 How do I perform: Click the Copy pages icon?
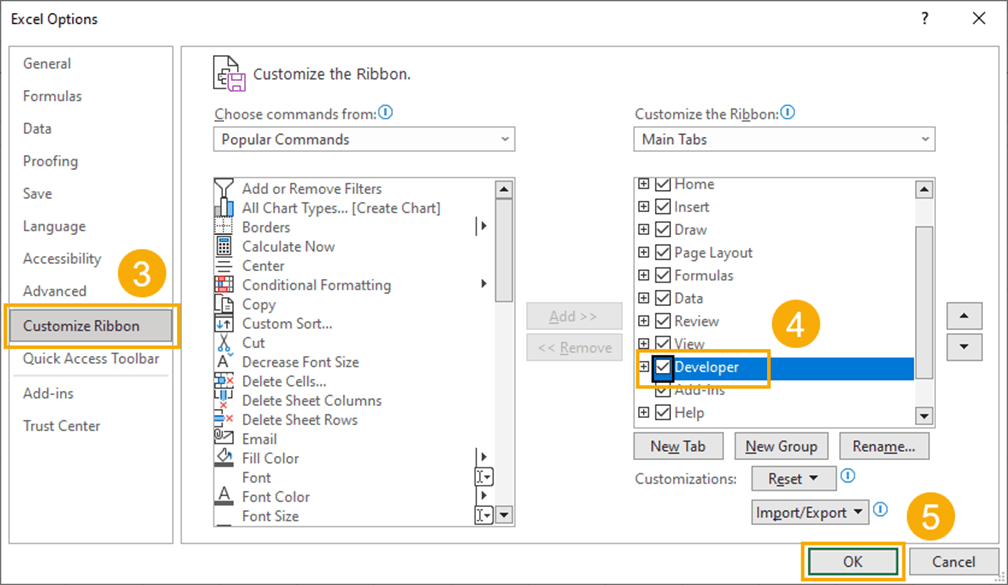(224, 304)
